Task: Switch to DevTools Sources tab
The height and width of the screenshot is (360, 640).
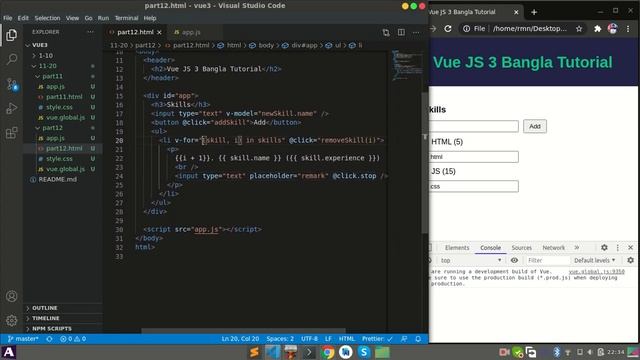Action: [521, 247]
